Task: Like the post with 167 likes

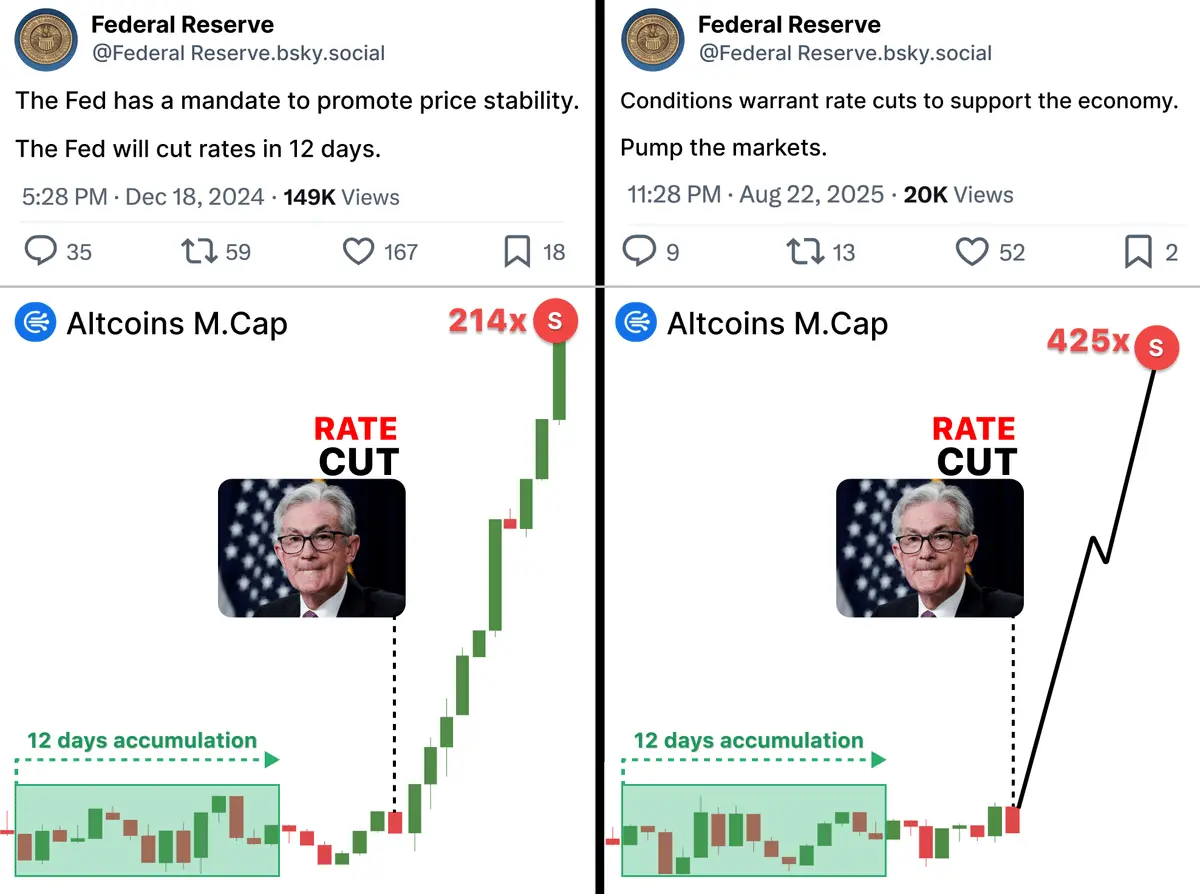Action: (x=358, y=251)
